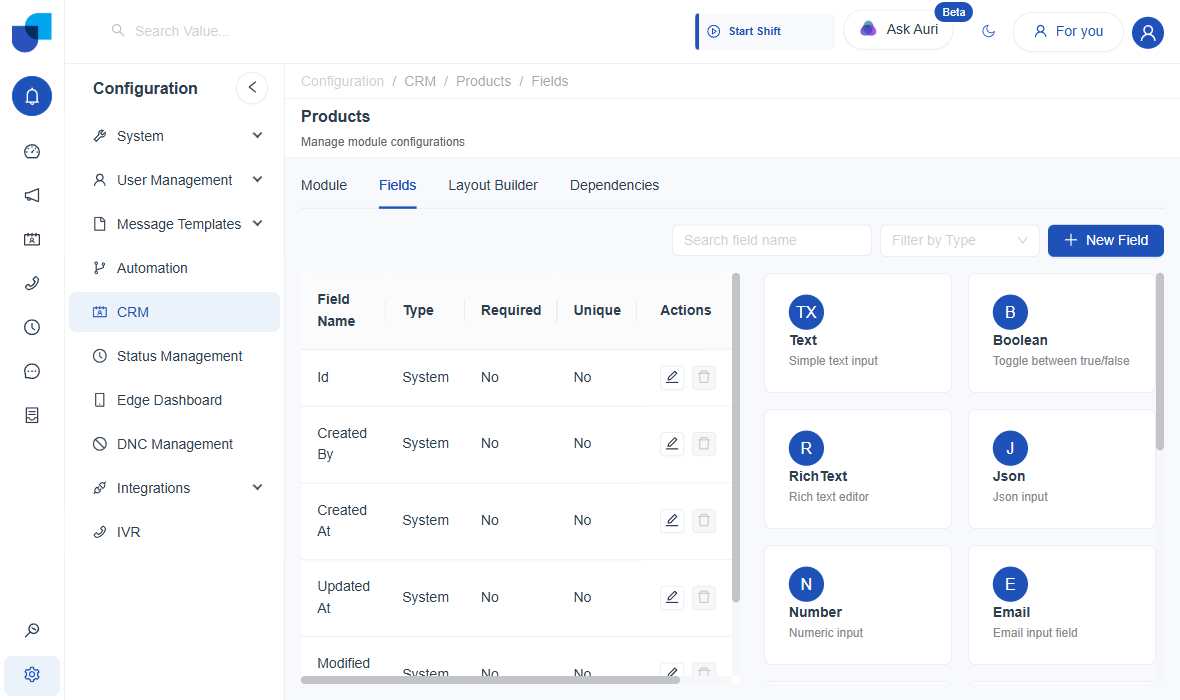Click the Start Shift button
This screenshot has height=700, width=1180.
tap(765, 32)
